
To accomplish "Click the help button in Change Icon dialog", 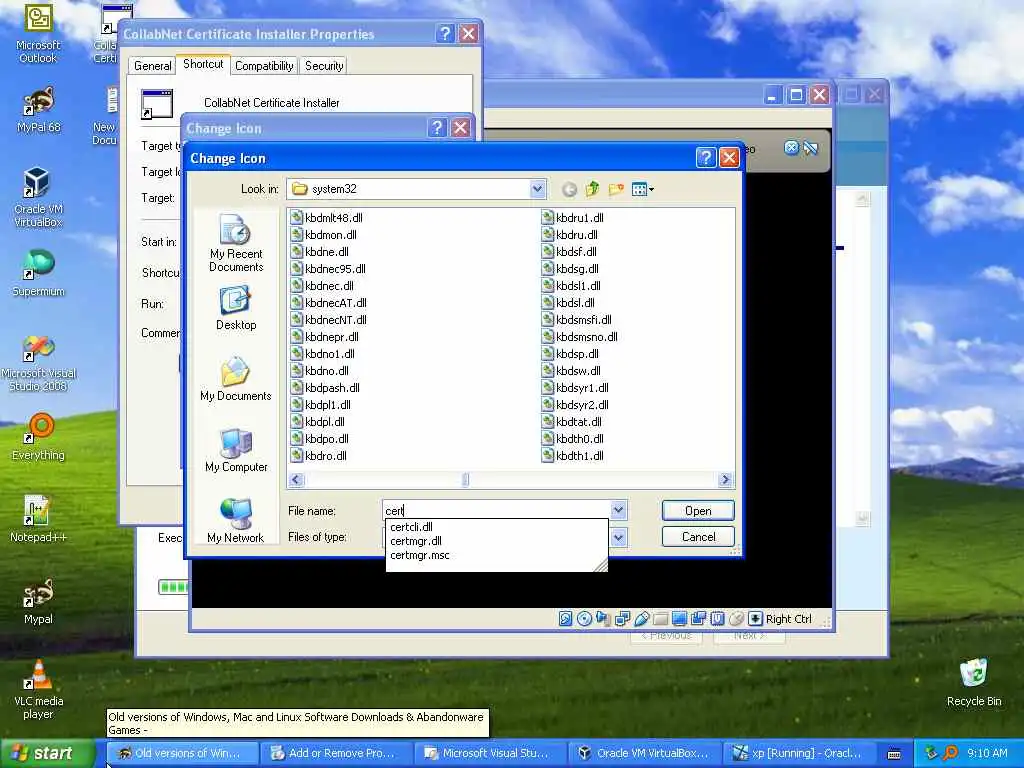I will click(x=705, y=157).
